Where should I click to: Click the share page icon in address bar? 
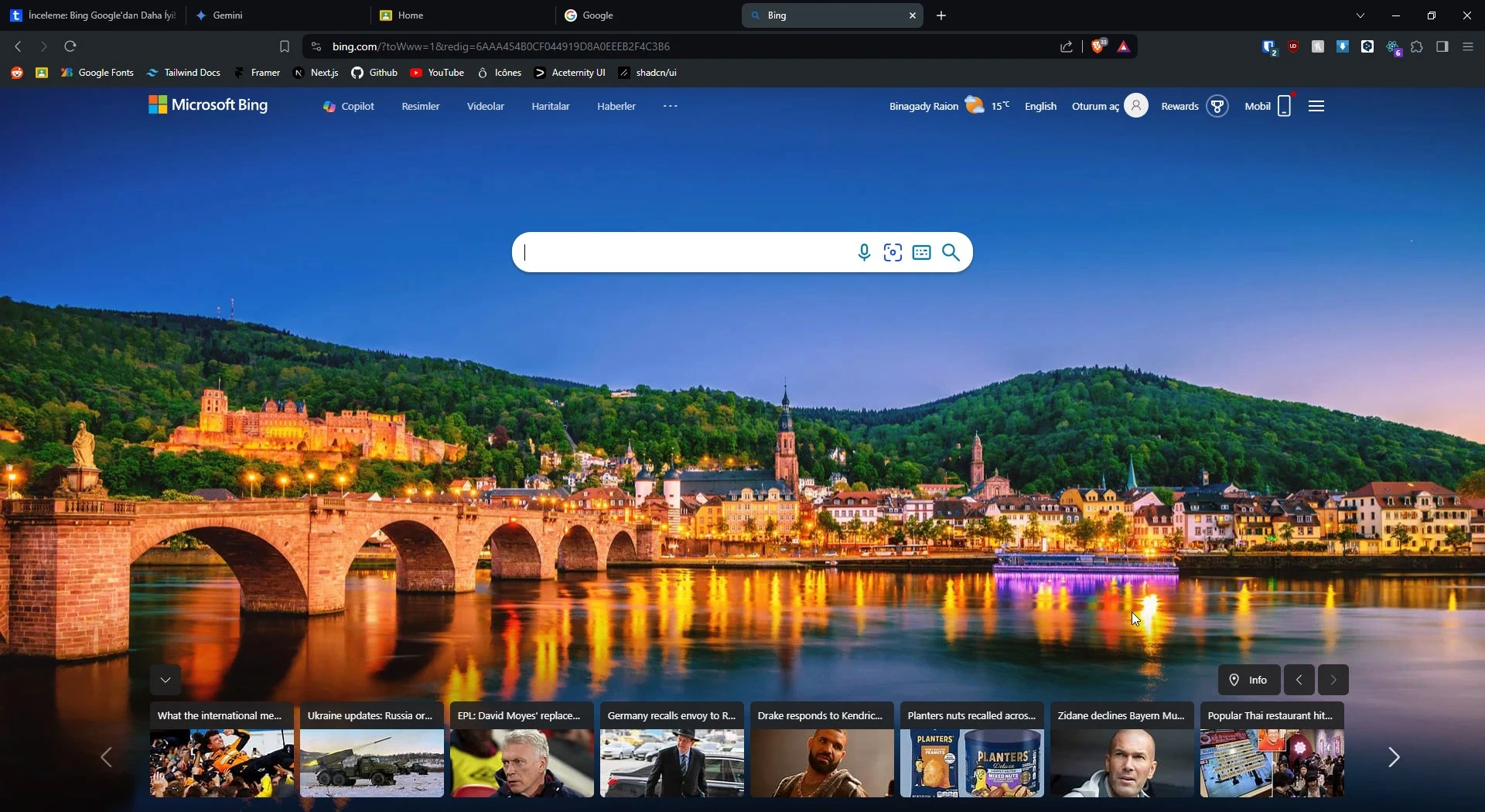[1067, 47]
